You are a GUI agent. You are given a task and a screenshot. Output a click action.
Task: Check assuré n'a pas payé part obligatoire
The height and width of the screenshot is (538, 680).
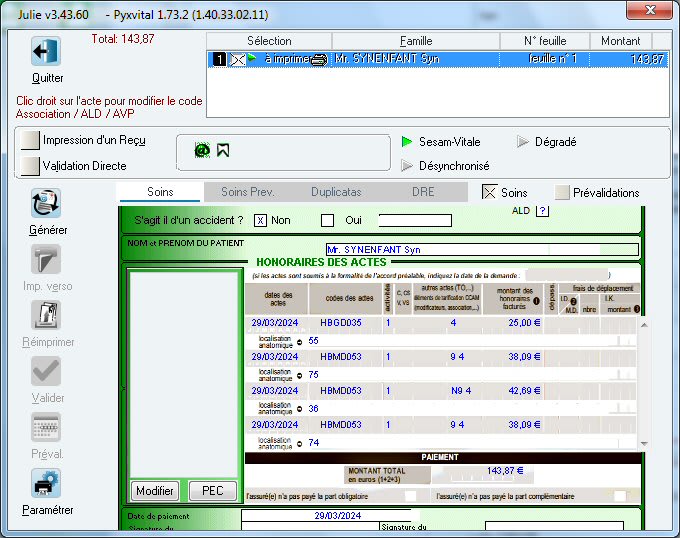pyautogui.click(x=410, y=496)
